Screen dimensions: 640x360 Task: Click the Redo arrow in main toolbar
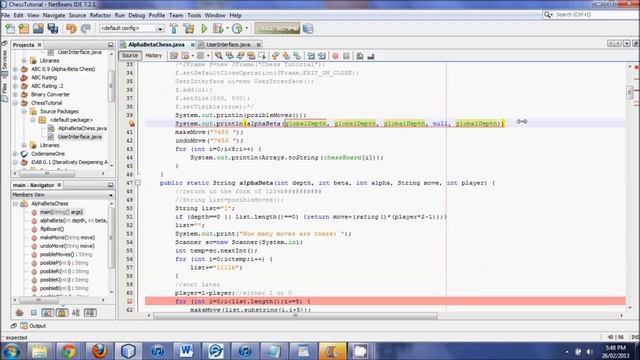[x=86, y=29]
